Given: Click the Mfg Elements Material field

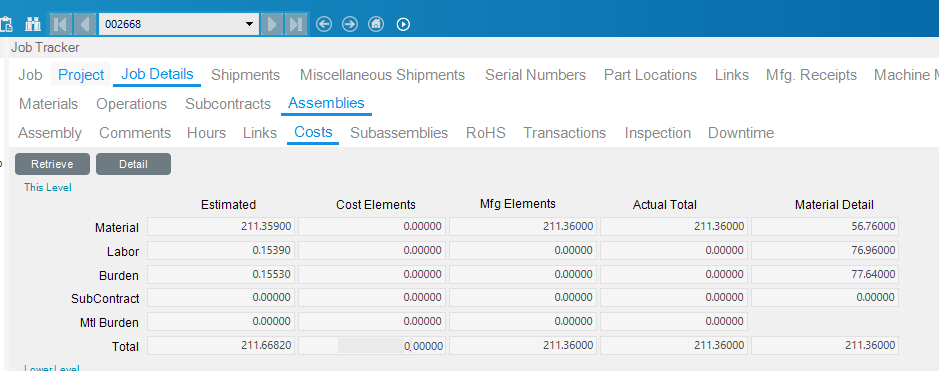Looking at the screenshot, I should point(523,226).
